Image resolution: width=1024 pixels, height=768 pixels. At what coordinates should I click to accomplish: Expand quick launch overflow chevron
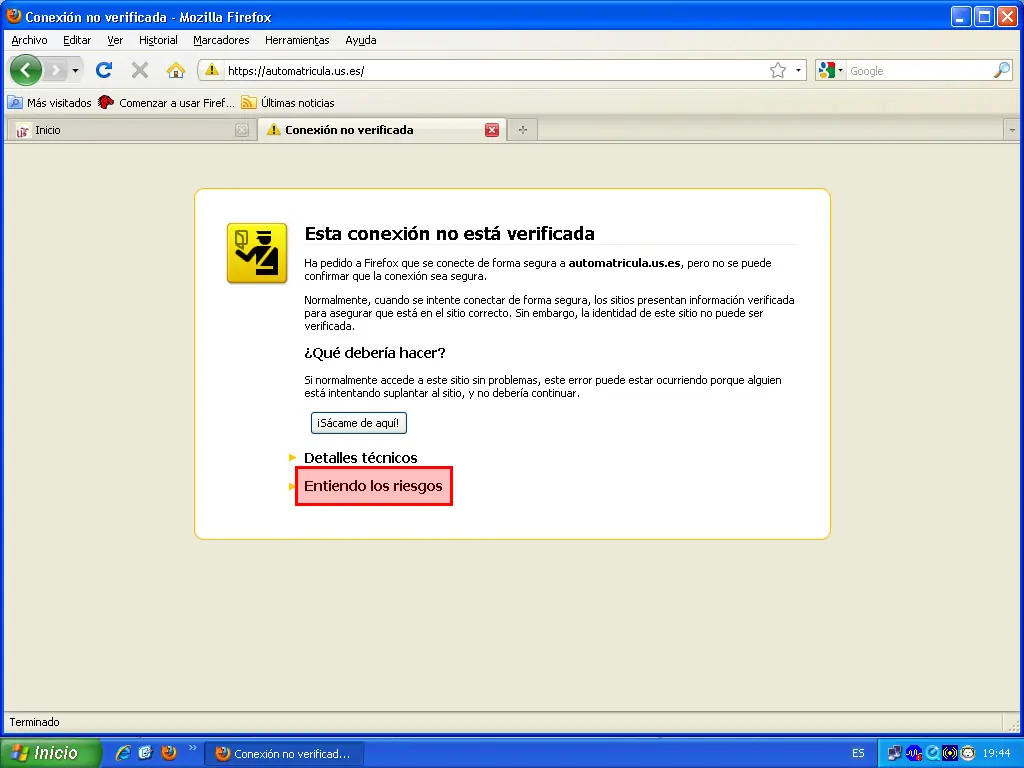click(x=192, y=748)
